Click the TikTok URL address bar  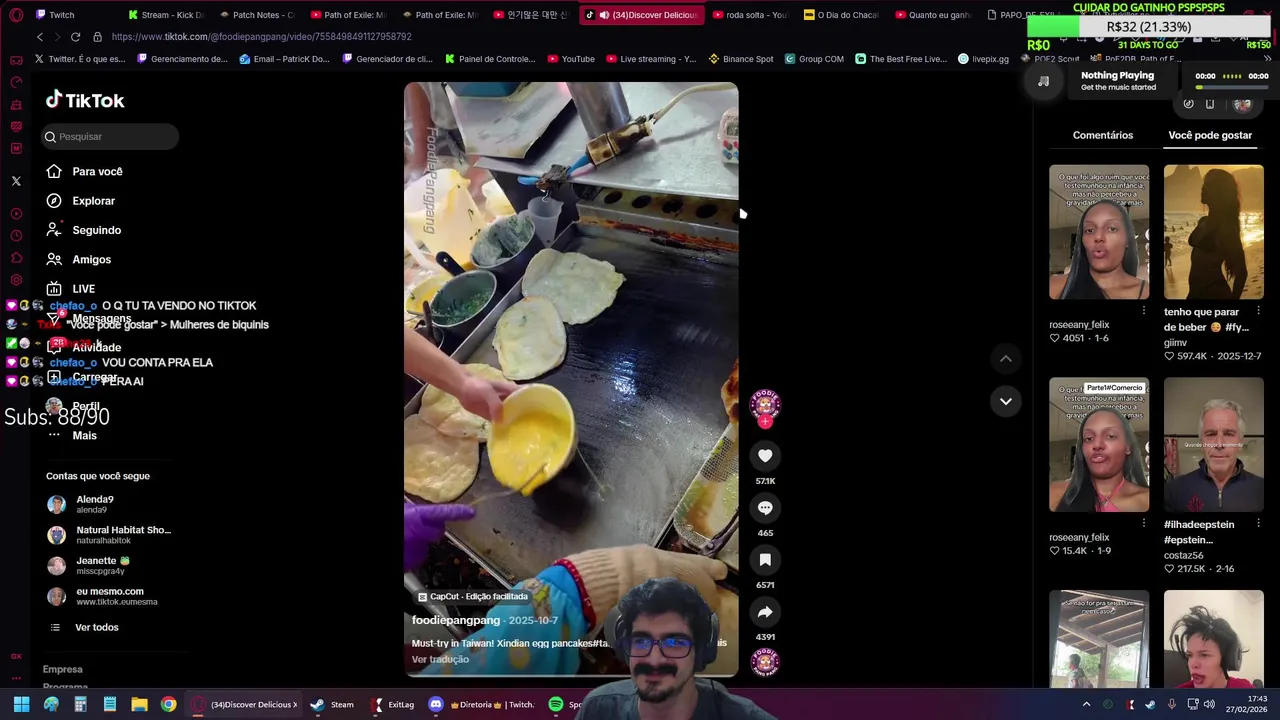261,37
